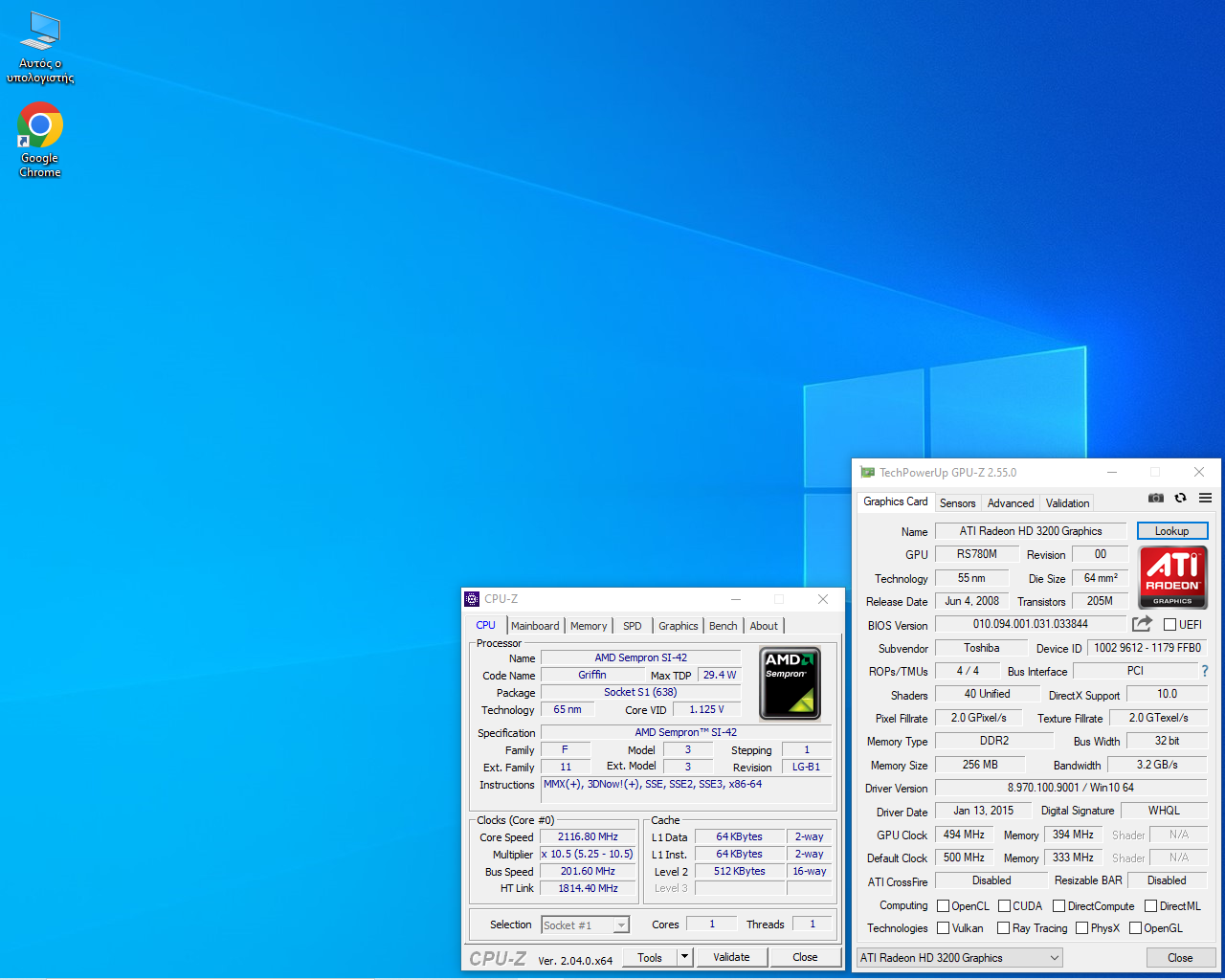This screenshot has height=980, width=1225.
Task: Select the Graphics Card tab in GPU-Z
Action: pos(896,501)
